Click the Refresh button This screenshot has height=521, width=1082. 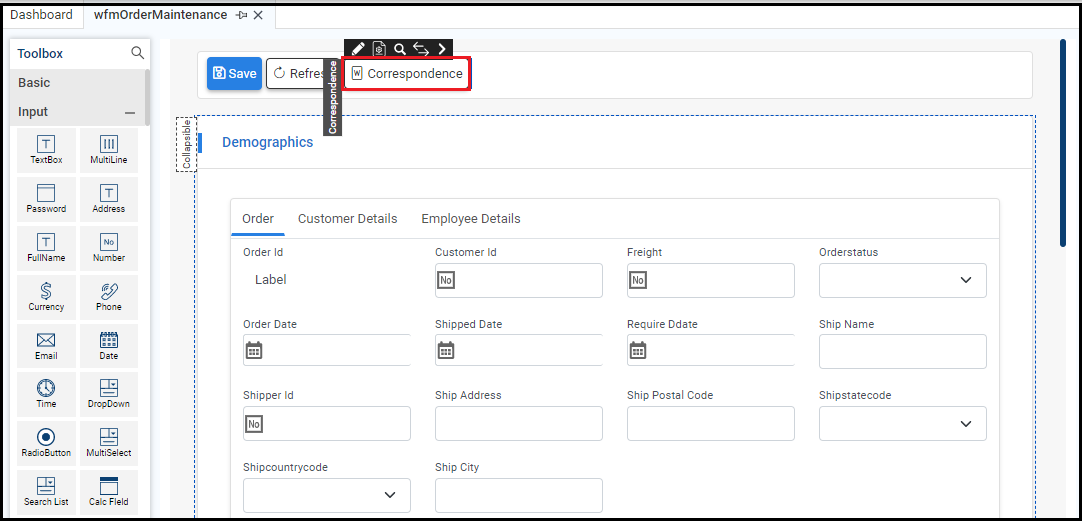(297, 73)
